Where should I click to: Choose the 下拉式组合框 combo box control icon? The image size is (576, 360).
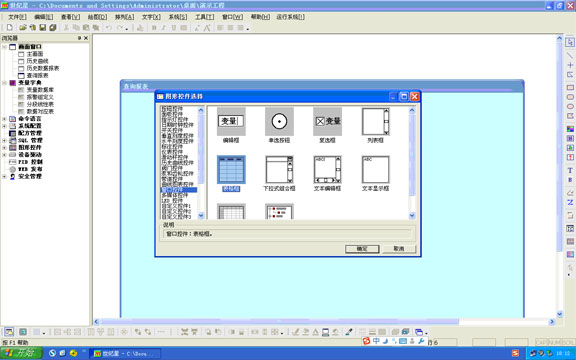coord(279,170)
